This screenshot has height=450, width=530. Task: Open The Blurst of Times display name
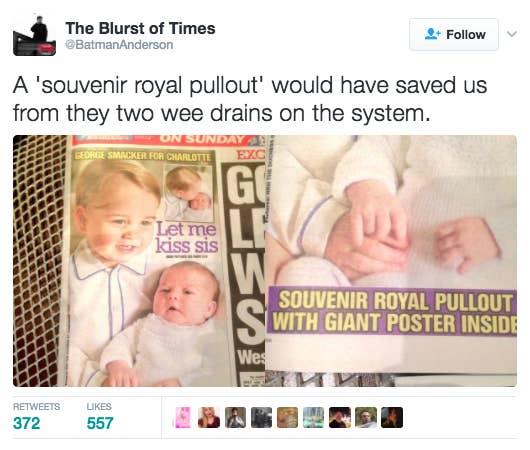[x=140, y=28]
